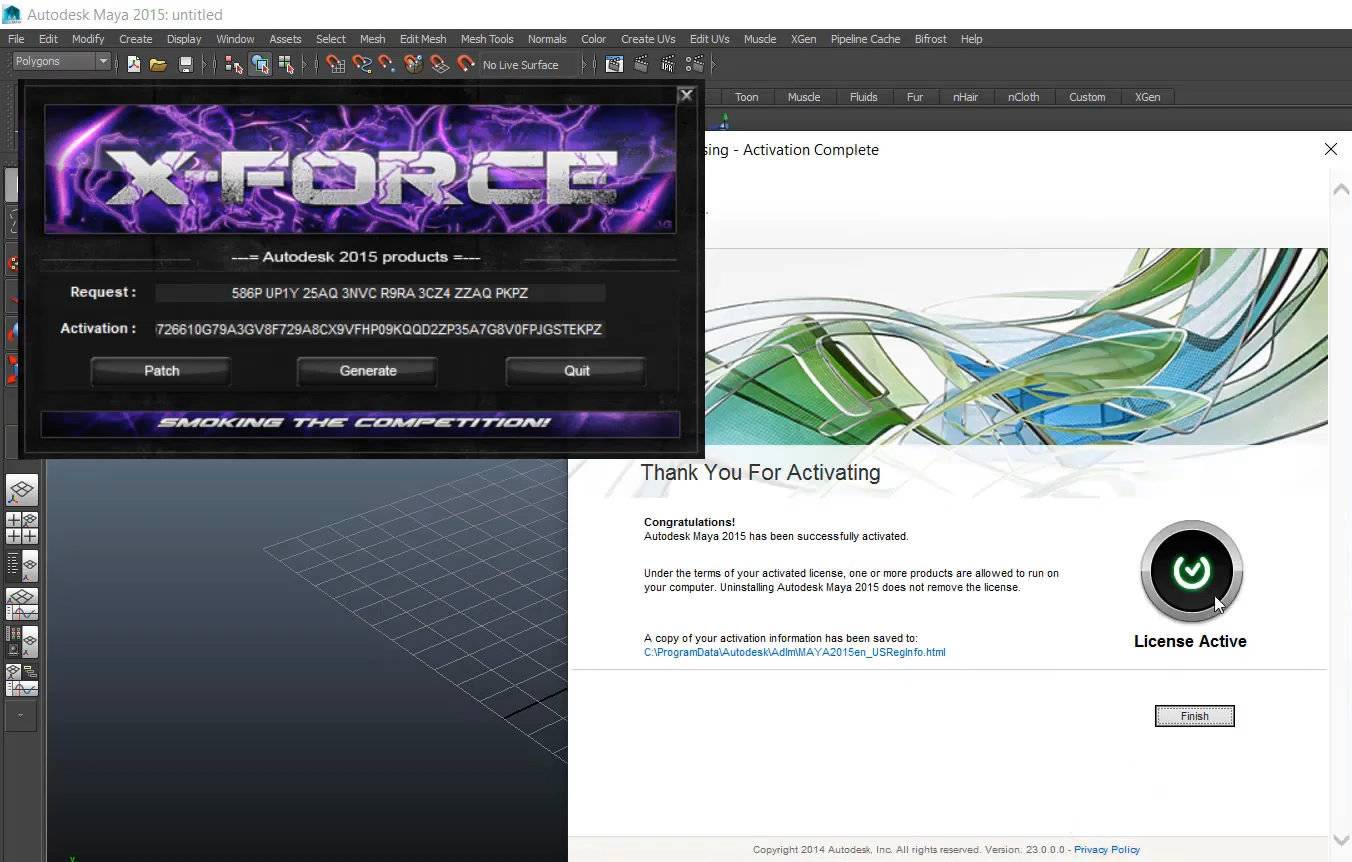
Task: Toggle Select by Hierarchy mode
Action: 234,65
